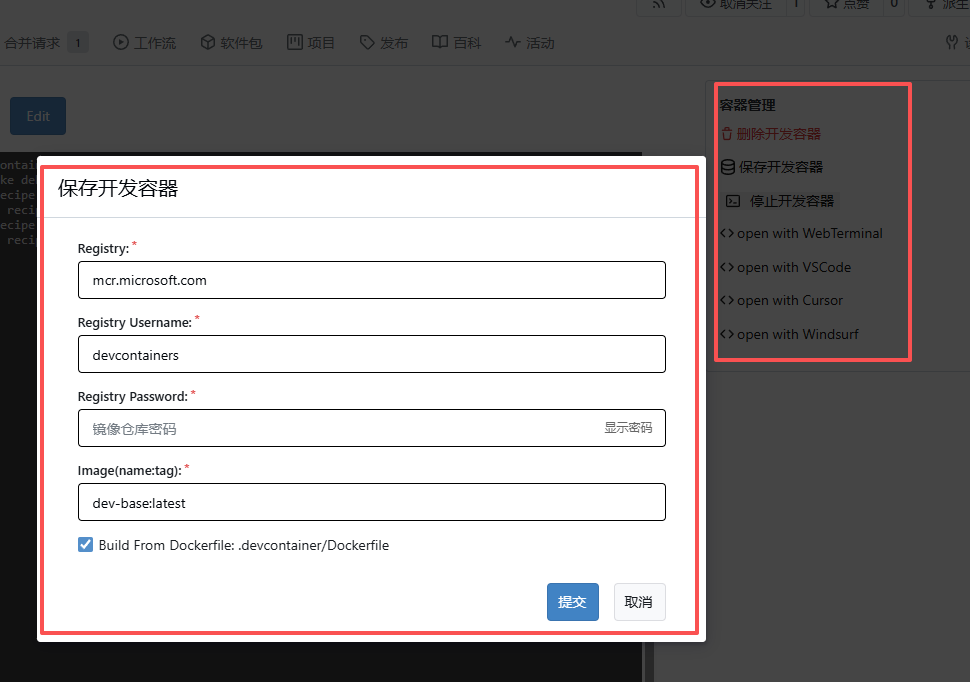Click the eye icon on the 取消关注 button
This screenshot has height=682, width=970.
708,5
